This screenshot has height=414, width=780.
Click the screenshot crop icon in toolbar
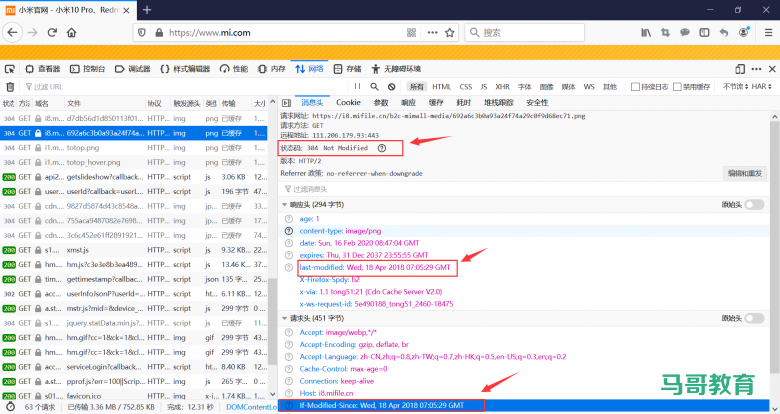[x=665, y=33]
